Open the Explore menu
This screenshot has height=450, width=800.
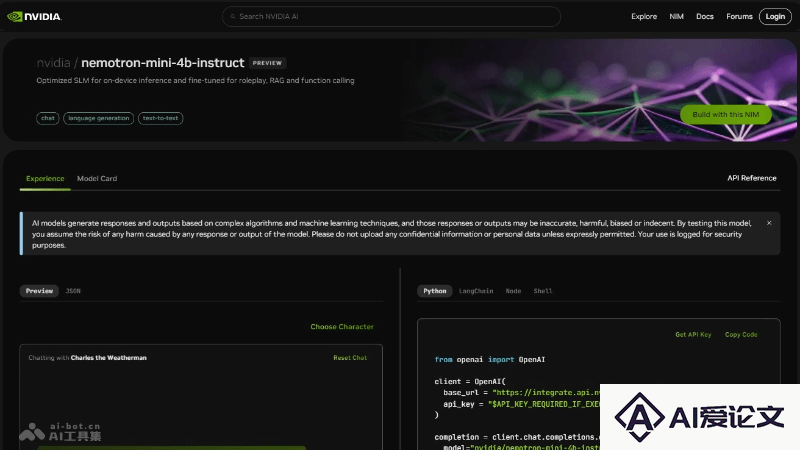[x=644, y=16]
